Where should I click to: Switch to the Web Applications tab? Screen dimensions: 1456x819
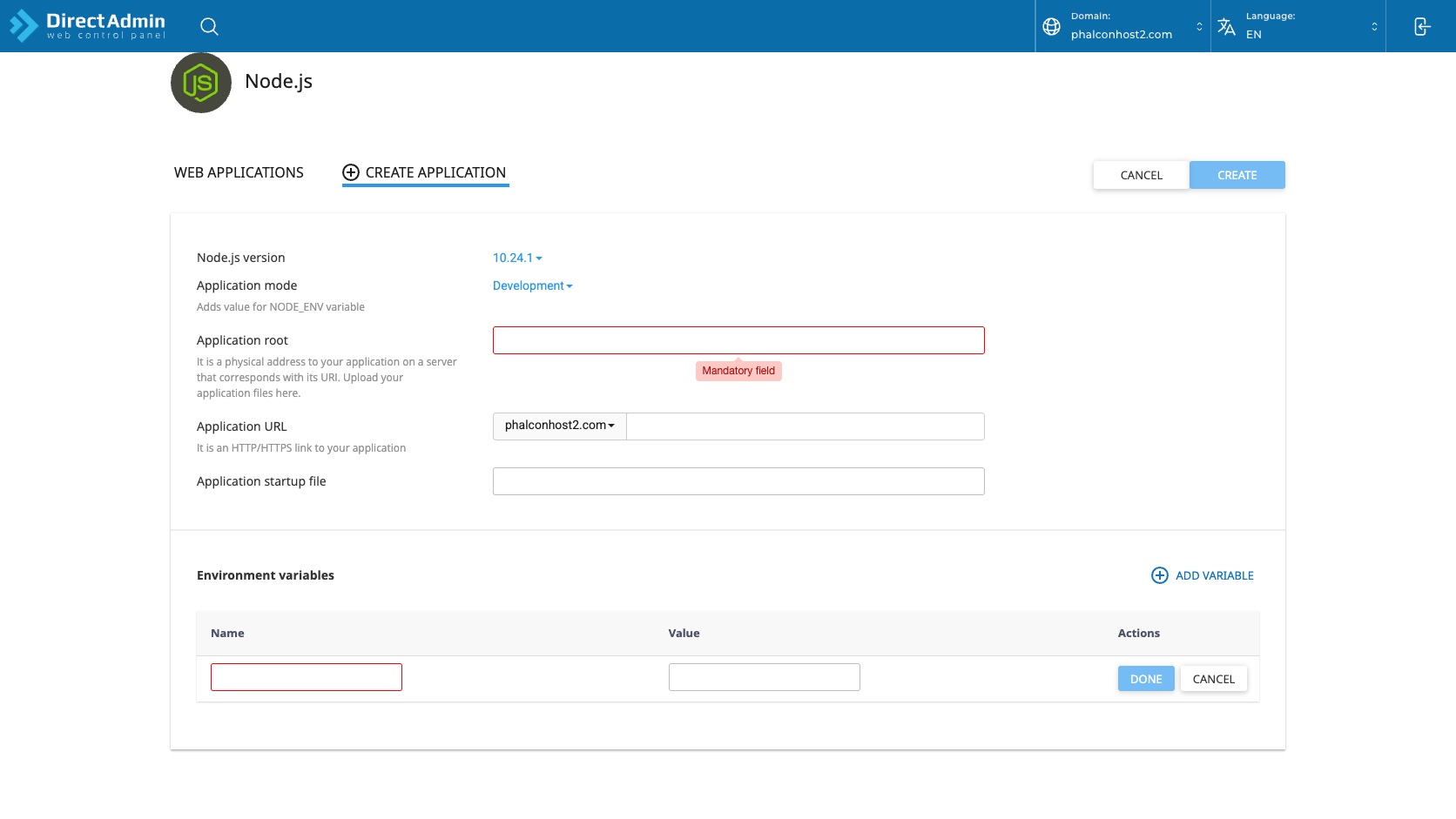pos(239,172)
